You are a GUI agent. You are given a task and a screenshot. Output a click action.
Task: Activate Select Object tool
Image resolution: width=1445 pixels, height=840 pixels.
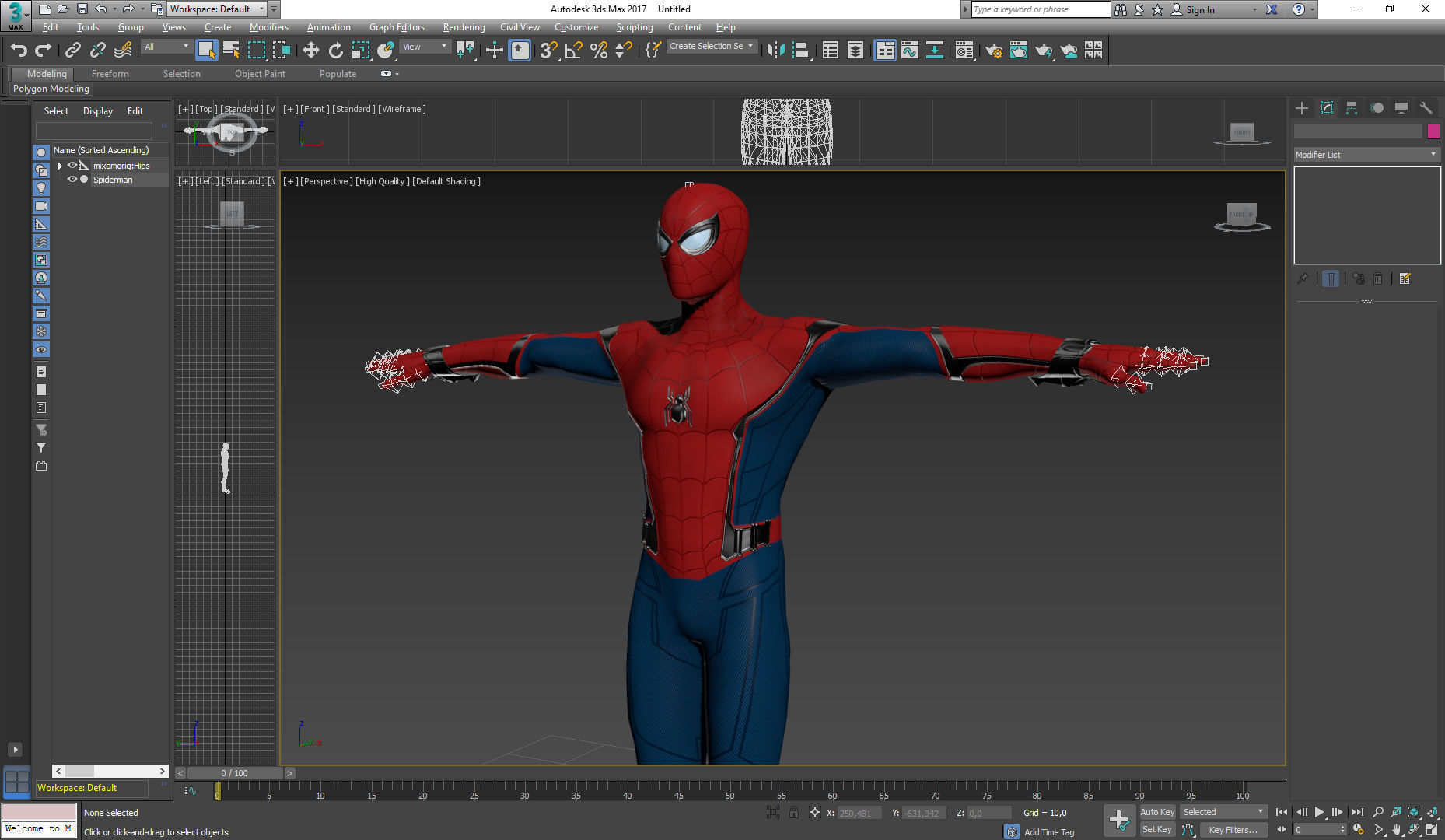pyautogui.click(x=206, y=51)
